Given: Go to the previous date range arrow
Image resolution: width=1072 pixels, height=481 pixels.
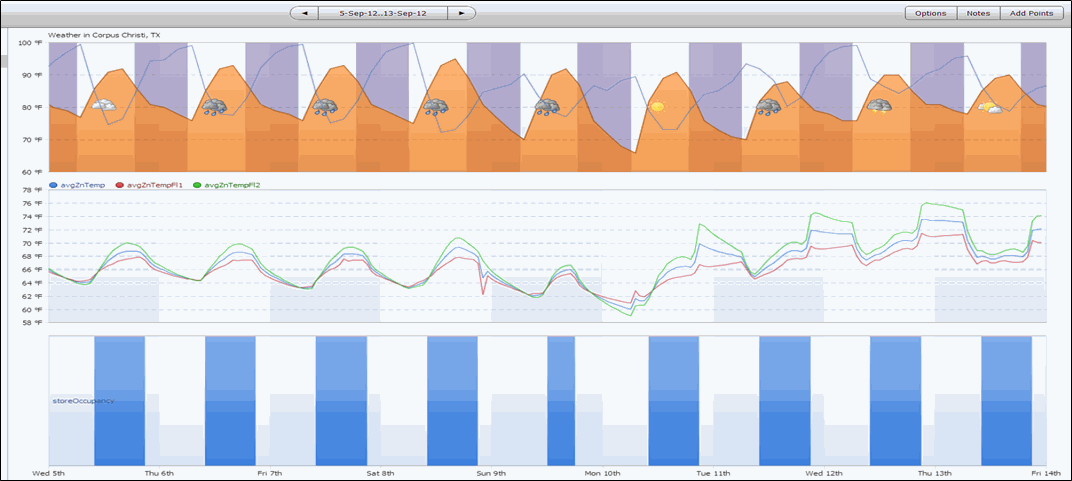Looking at the screenshot, I should (x=304, y=13).
